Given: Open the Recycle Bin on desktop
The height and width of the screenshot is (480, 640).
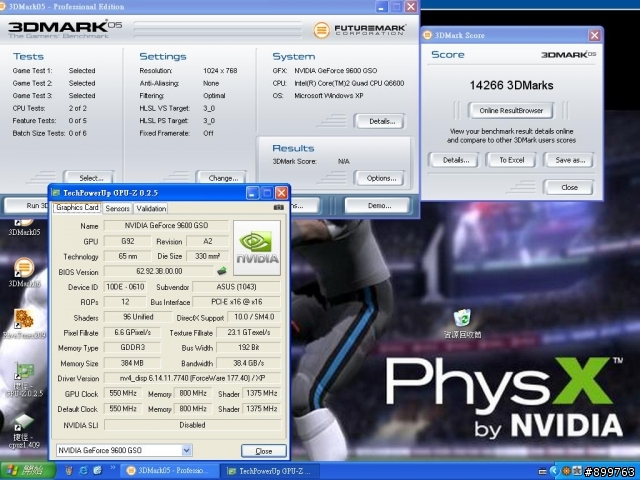Looking at the screenshot, I should (462, 324).
